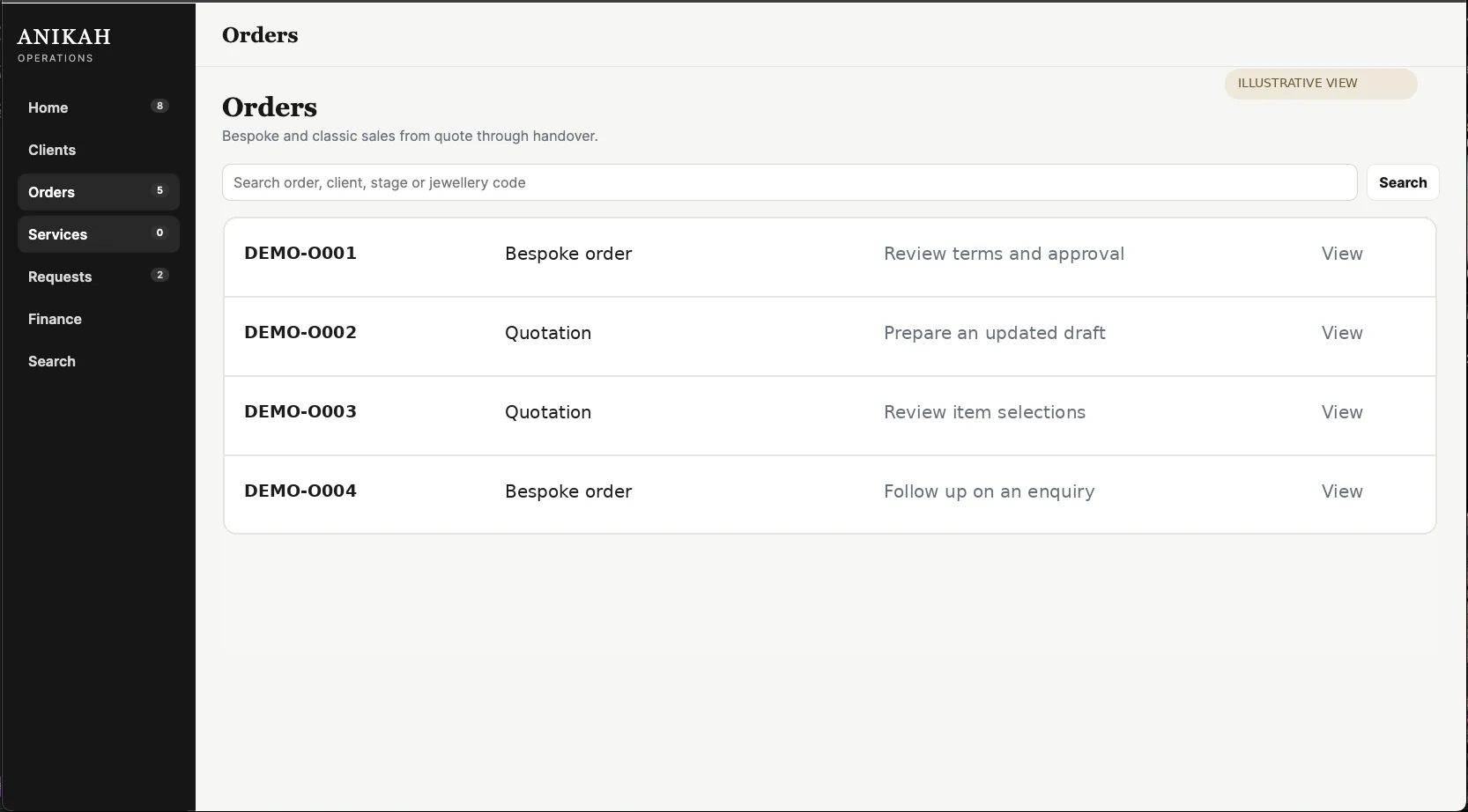Open Search page from the sidebar
The height and width of the screenshot is (812, 1468).
tap(98, 361)
